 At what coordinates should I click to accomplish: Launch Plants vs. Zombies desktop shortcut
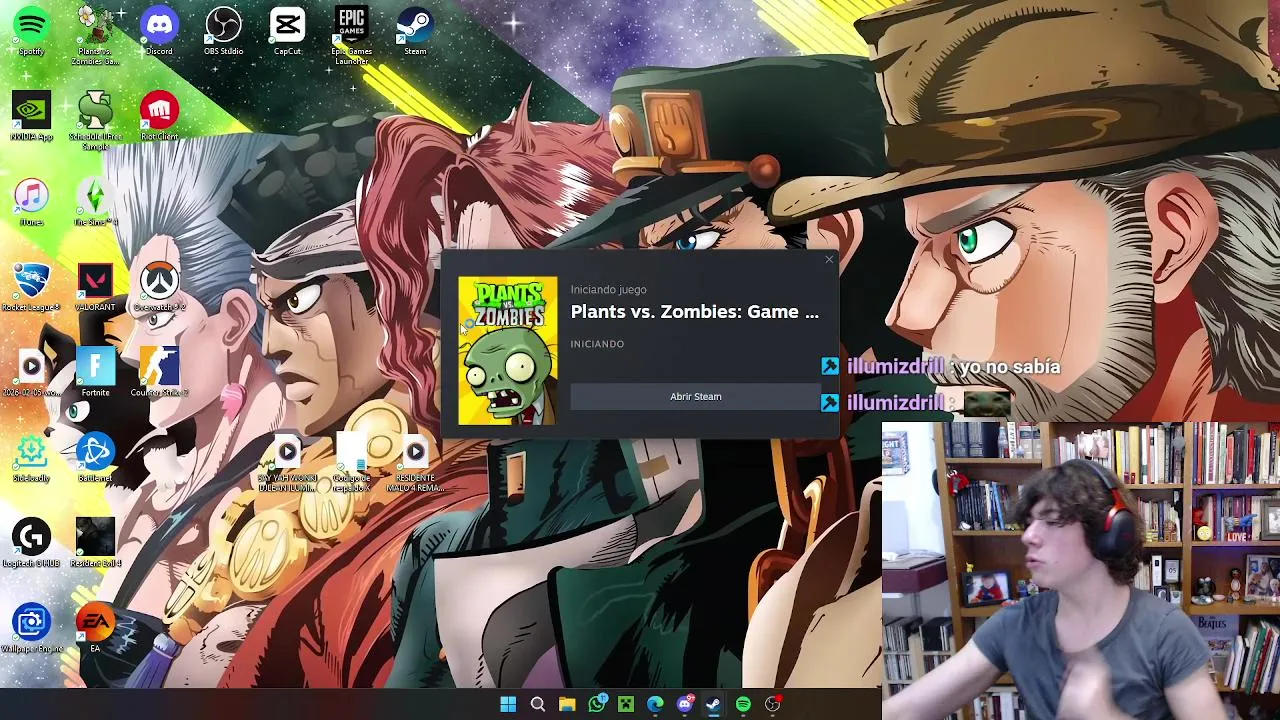(x=95, y=36)
